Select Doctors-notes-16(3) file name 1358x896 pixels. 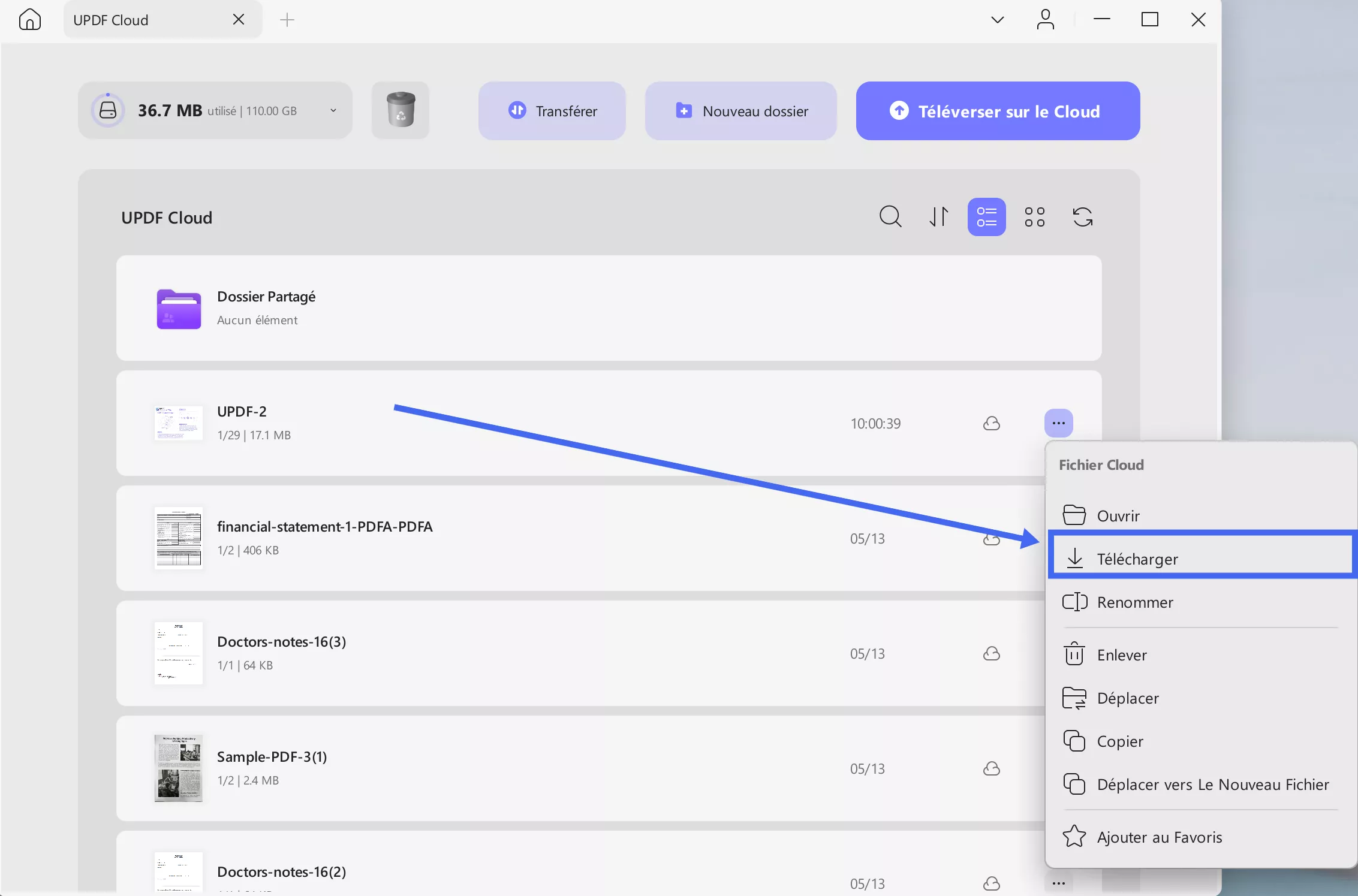tap(282, 642)
